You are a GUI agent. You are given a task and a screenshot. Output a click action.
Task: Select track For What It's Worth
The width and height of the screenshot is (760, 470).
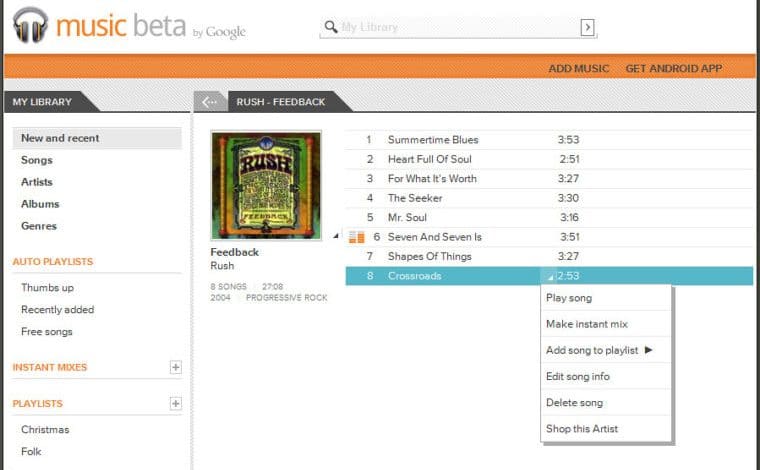(x=432, y=178)
